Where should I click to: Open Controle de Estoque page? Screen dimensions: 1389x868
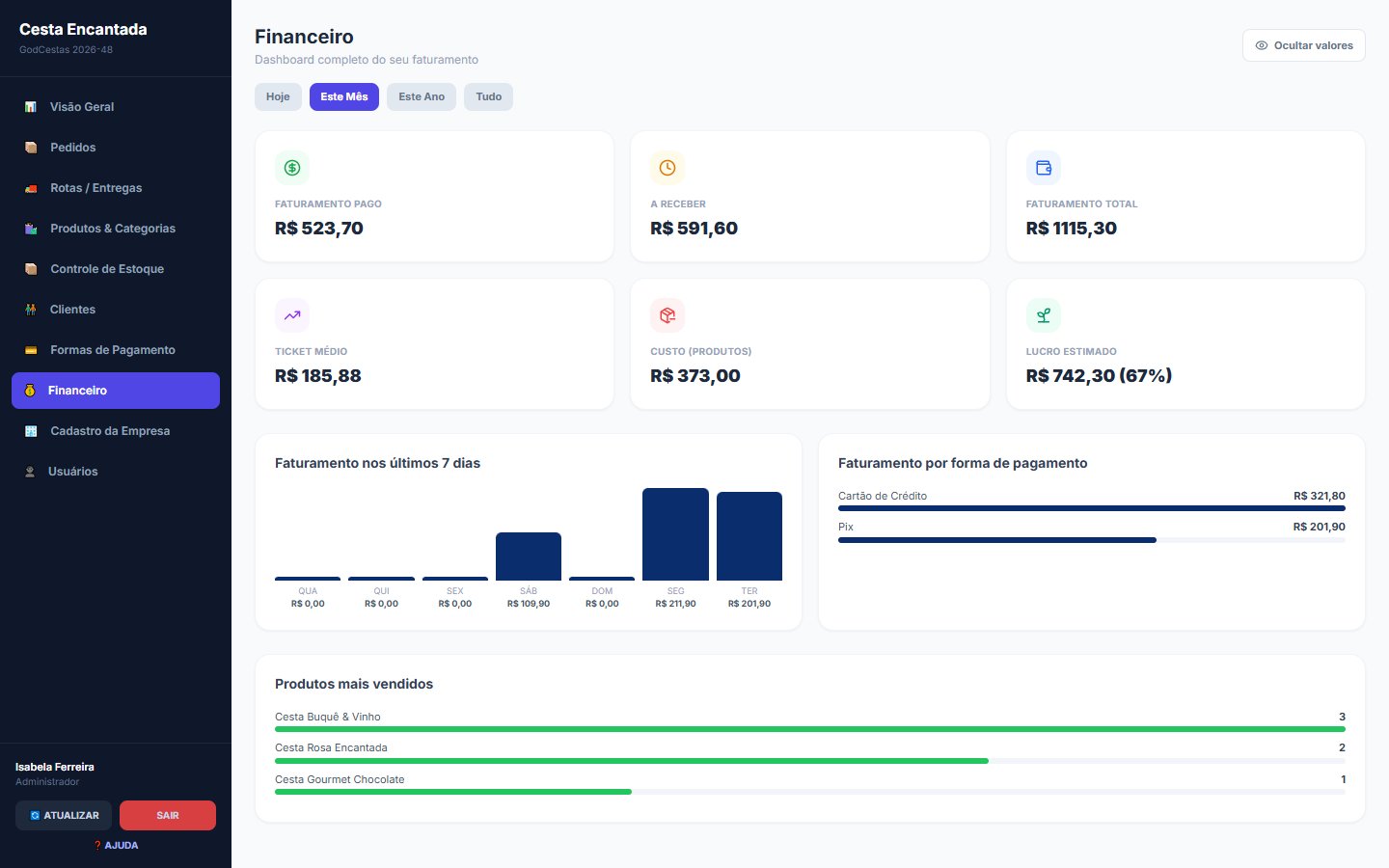tap(116, 269)
